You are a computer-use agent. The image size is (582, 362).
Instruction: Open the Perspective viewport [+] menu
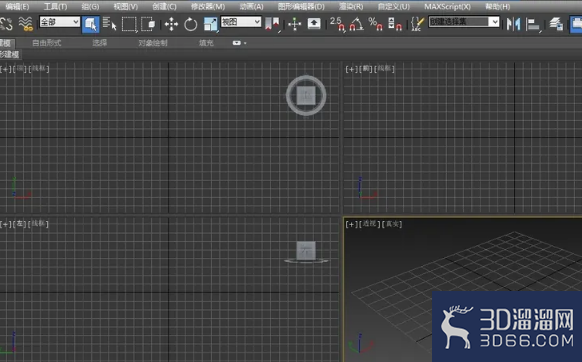pyautogui.click(x=352, y=224)
